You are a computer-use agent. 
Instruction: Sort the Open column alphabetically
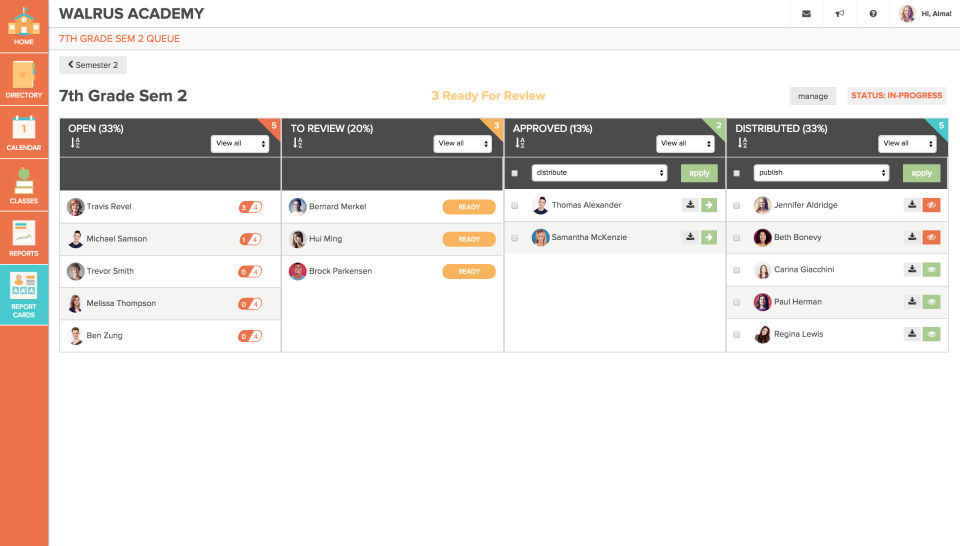tap(75, 143)
